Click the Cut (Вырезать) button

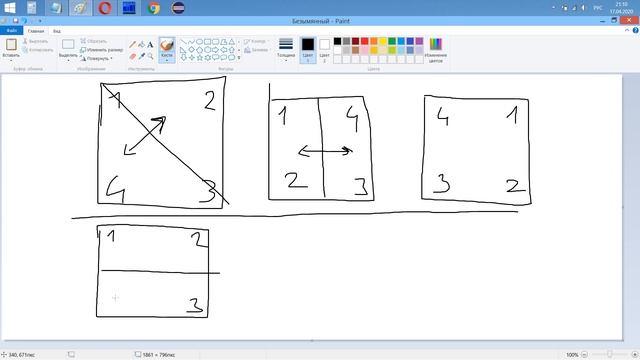tap(35, 41)
